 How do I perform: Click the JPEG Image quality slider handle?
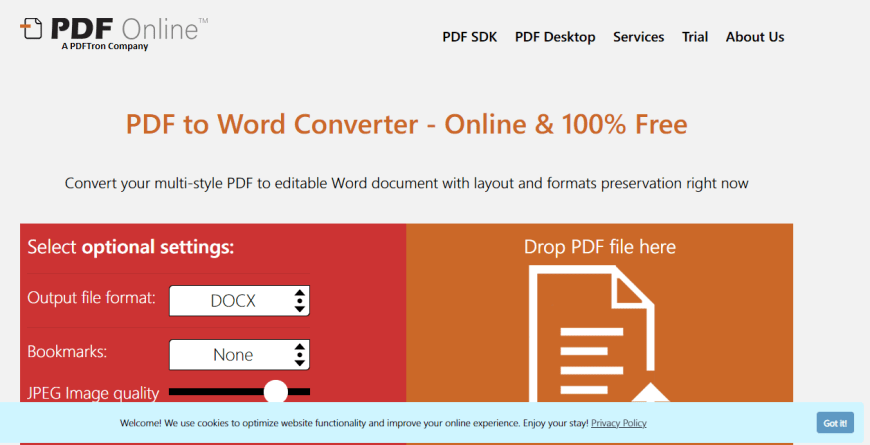276,392
